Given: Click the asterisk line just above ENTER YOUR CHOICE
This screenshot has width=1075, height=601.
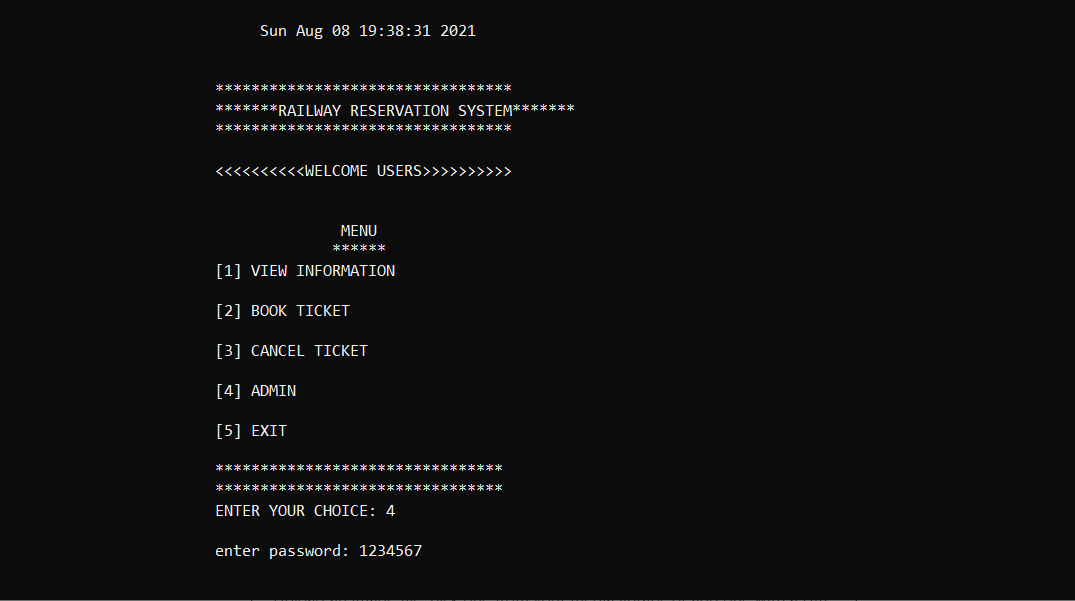Looking at the screenshot, I should click(359, 489).
